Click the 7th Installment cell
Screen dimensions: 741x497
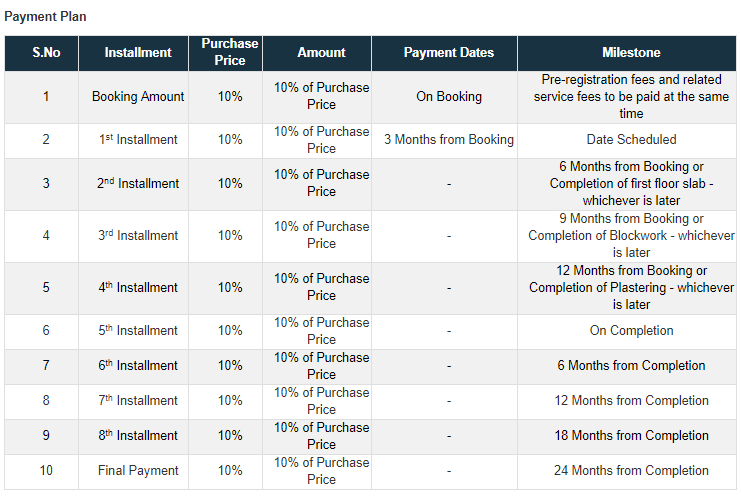pyautogui.click(x=138, y=401)
